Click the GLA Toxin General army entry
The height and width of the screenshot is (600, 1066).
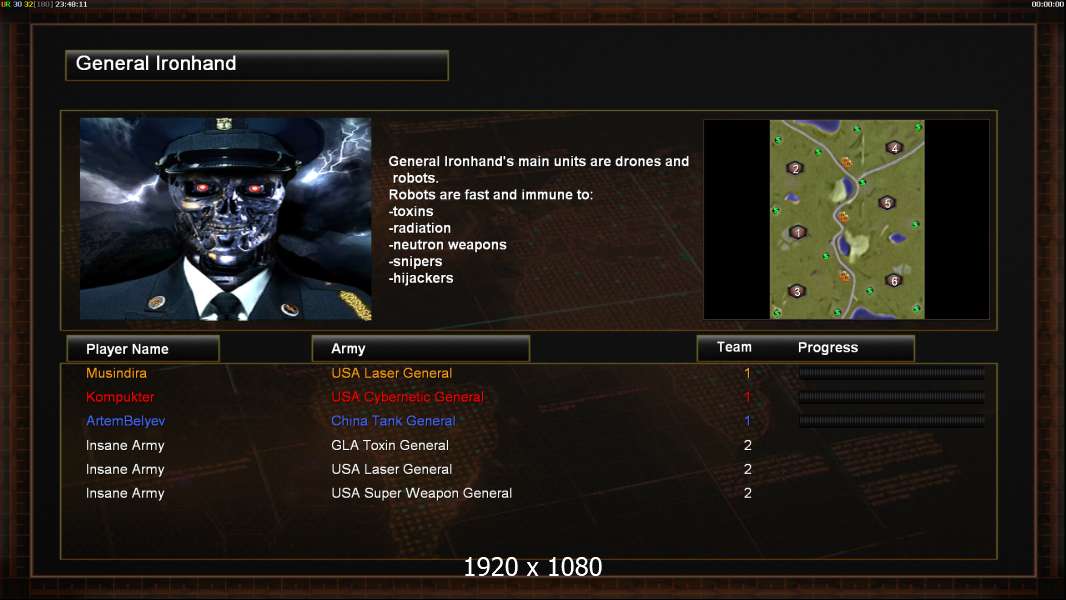(390, 445)
